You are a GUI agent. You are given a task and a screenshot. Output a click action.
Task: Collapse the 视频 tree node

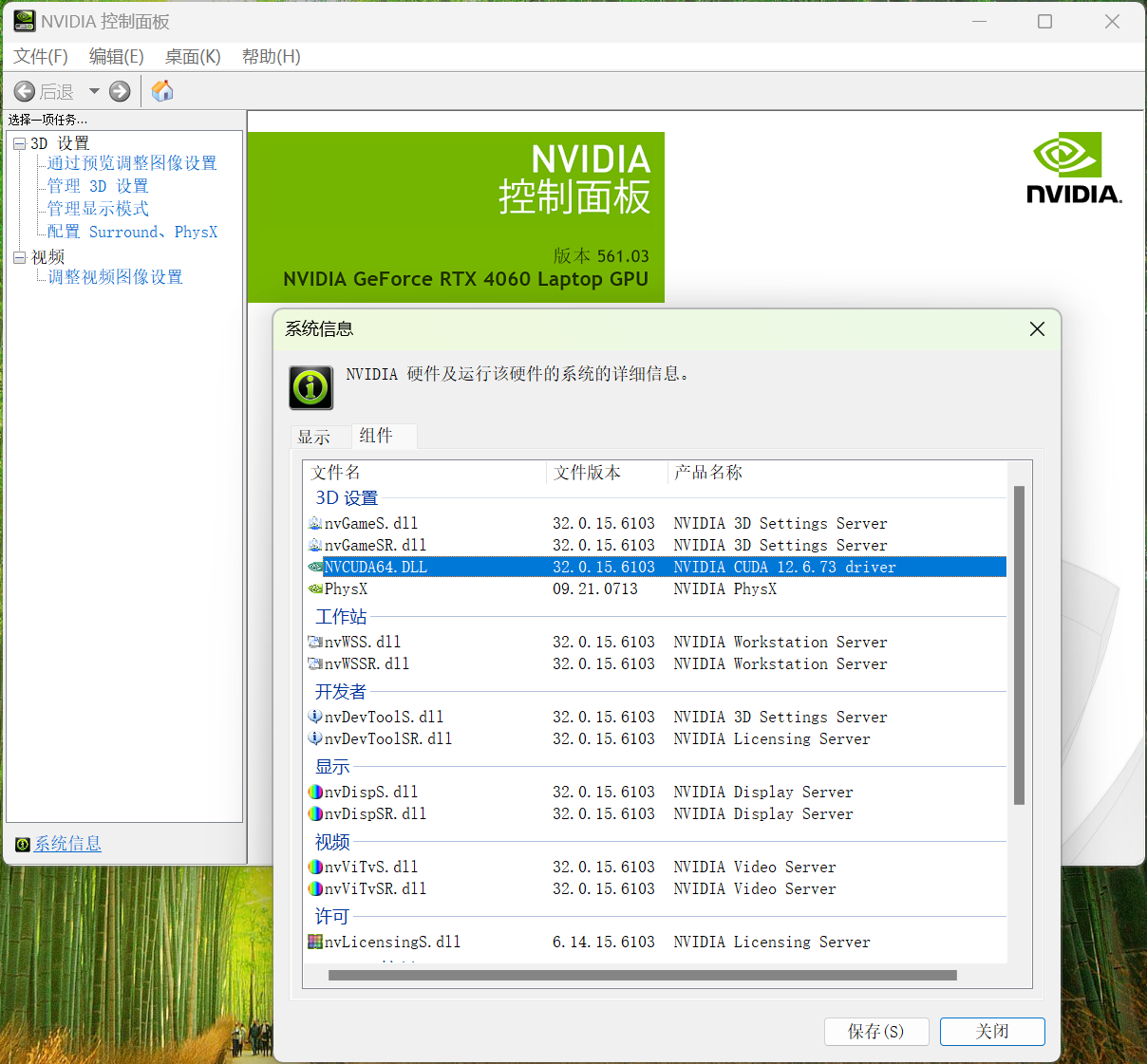(x=20, y=257)
